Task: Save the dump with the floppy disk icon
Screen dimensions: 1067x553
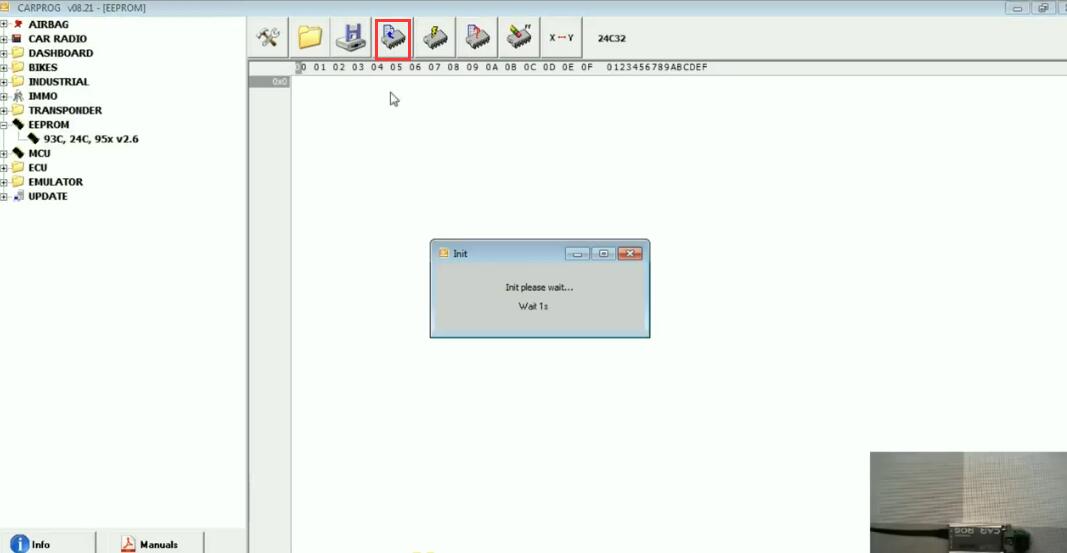Action: [x=351, y=37]
